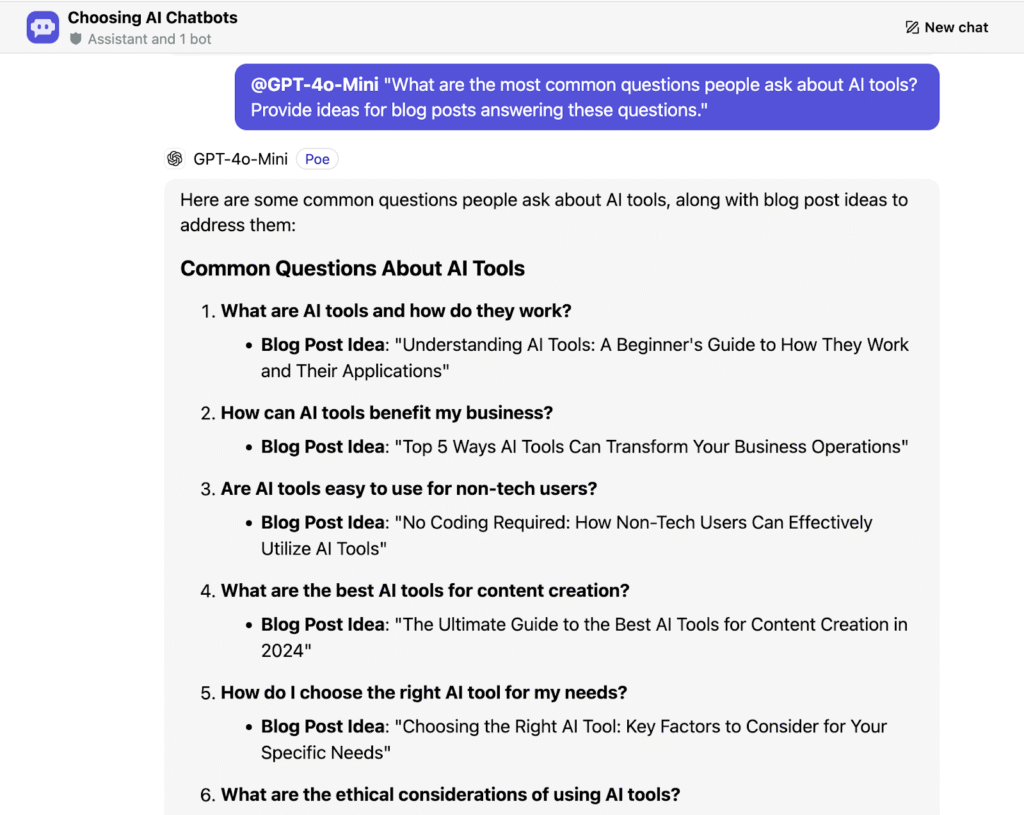Click 'How can AI tools benefit my business?'
The height and width of the screenshot is (815, 1024).
click(x=387, y=413)
